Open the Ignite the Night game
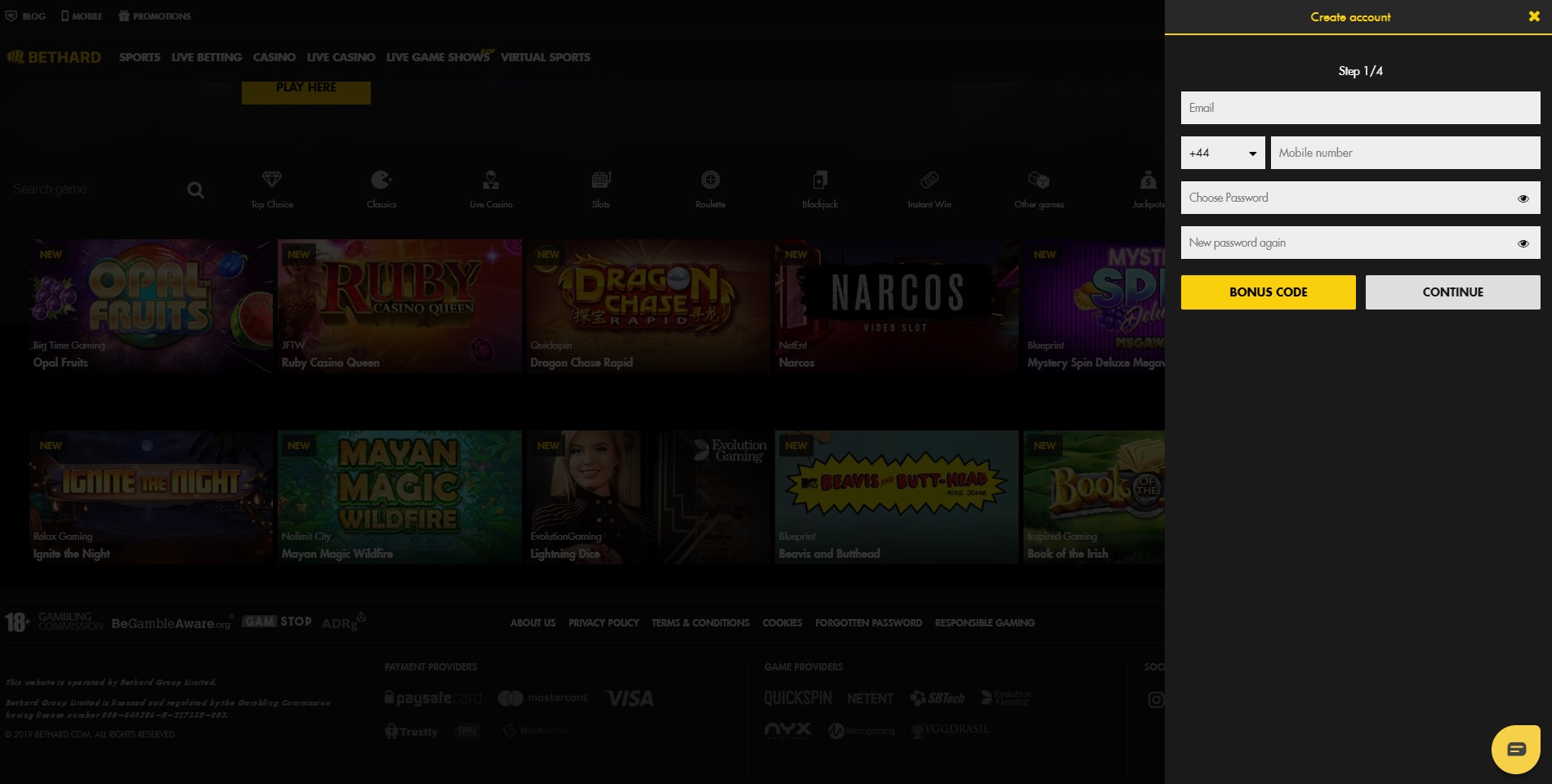The width and height of the screenshot is (1552, 784). click(x=151, y=497)
